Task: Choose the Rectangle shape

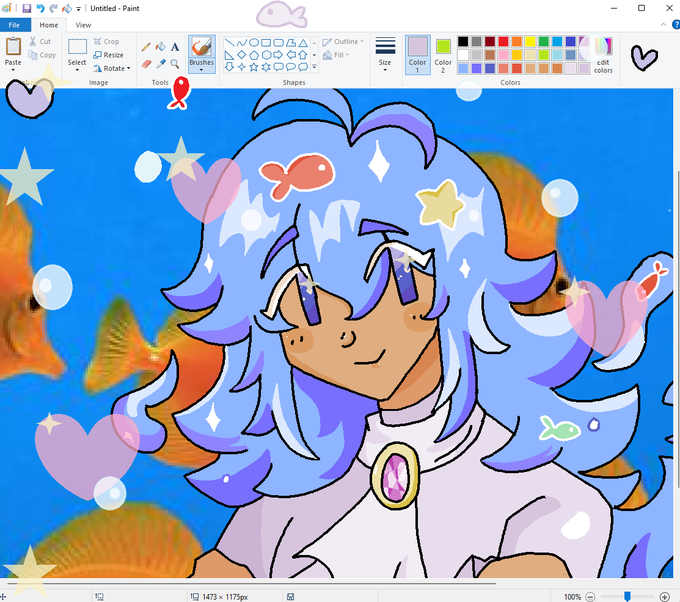Action: [266, 43]
